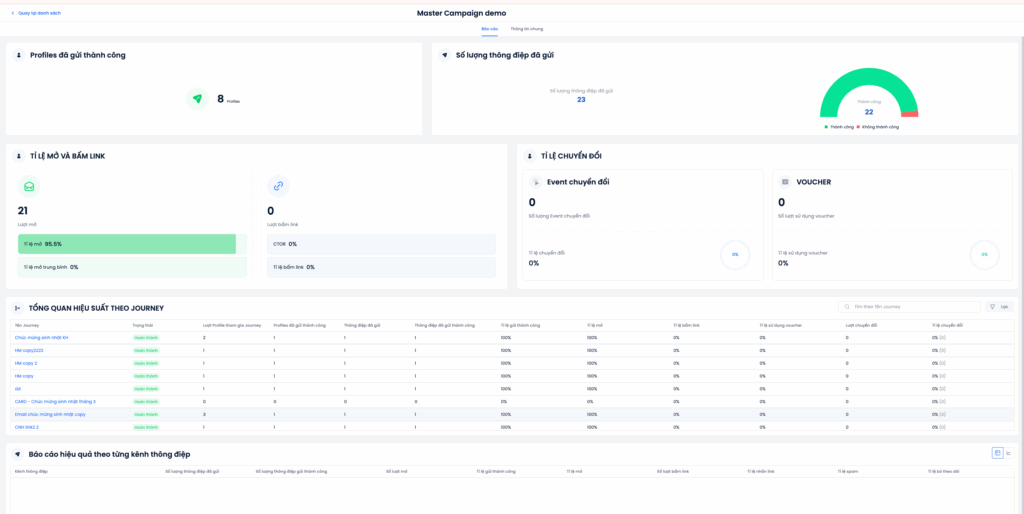1024x514 pixels.
Task: Toggle the Không thành công legend item
Action: 878,127
